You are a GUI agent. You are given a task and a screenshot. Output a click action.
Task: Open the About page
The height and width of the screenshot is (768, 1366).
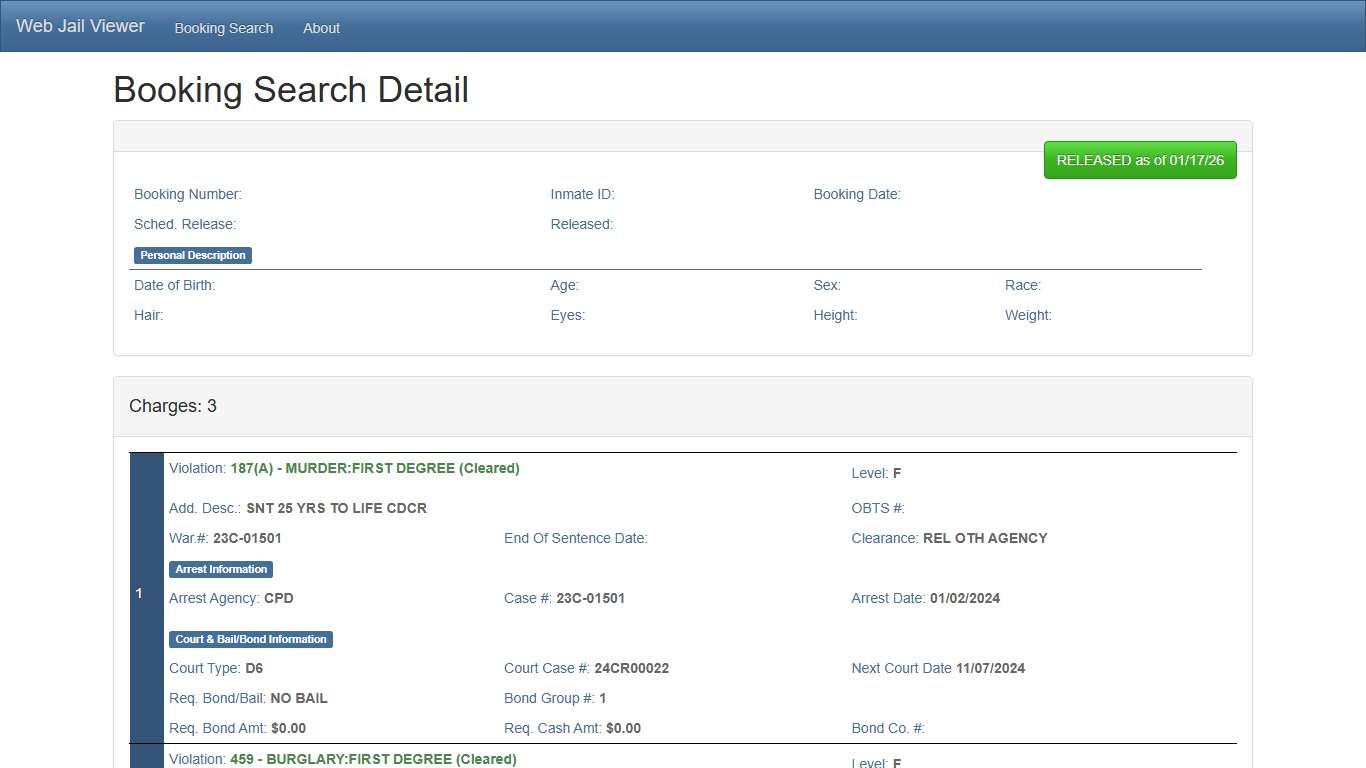tap(321, 28)
